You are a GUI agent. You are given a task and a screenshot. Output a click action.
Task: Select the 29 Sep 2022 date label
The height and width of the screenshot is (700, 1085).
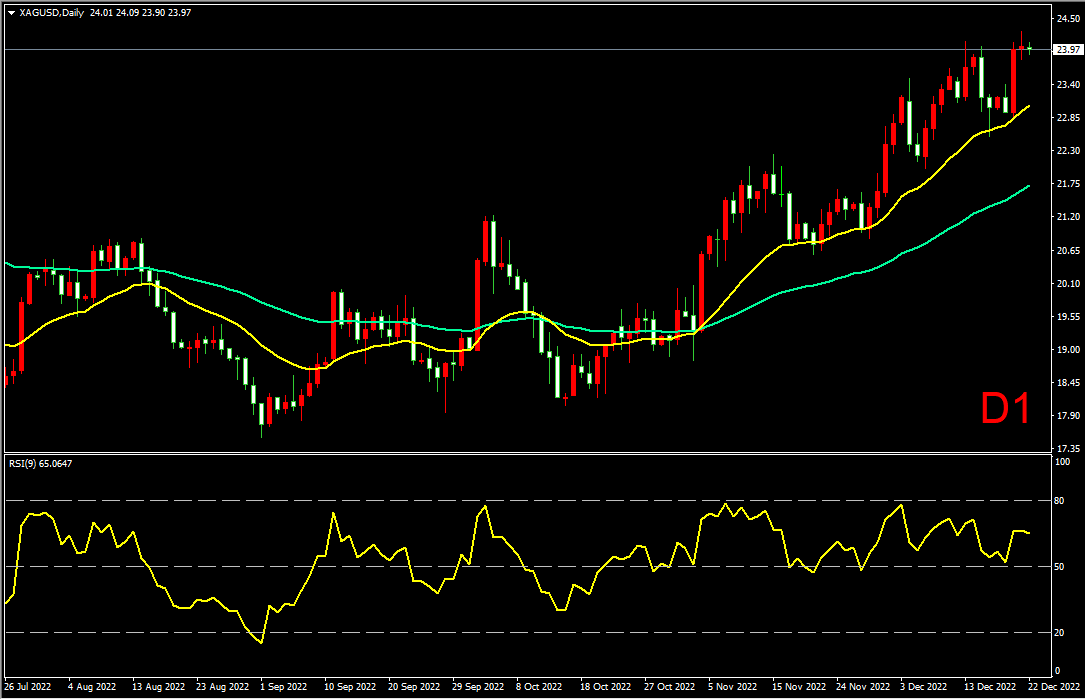coord(478,687)
